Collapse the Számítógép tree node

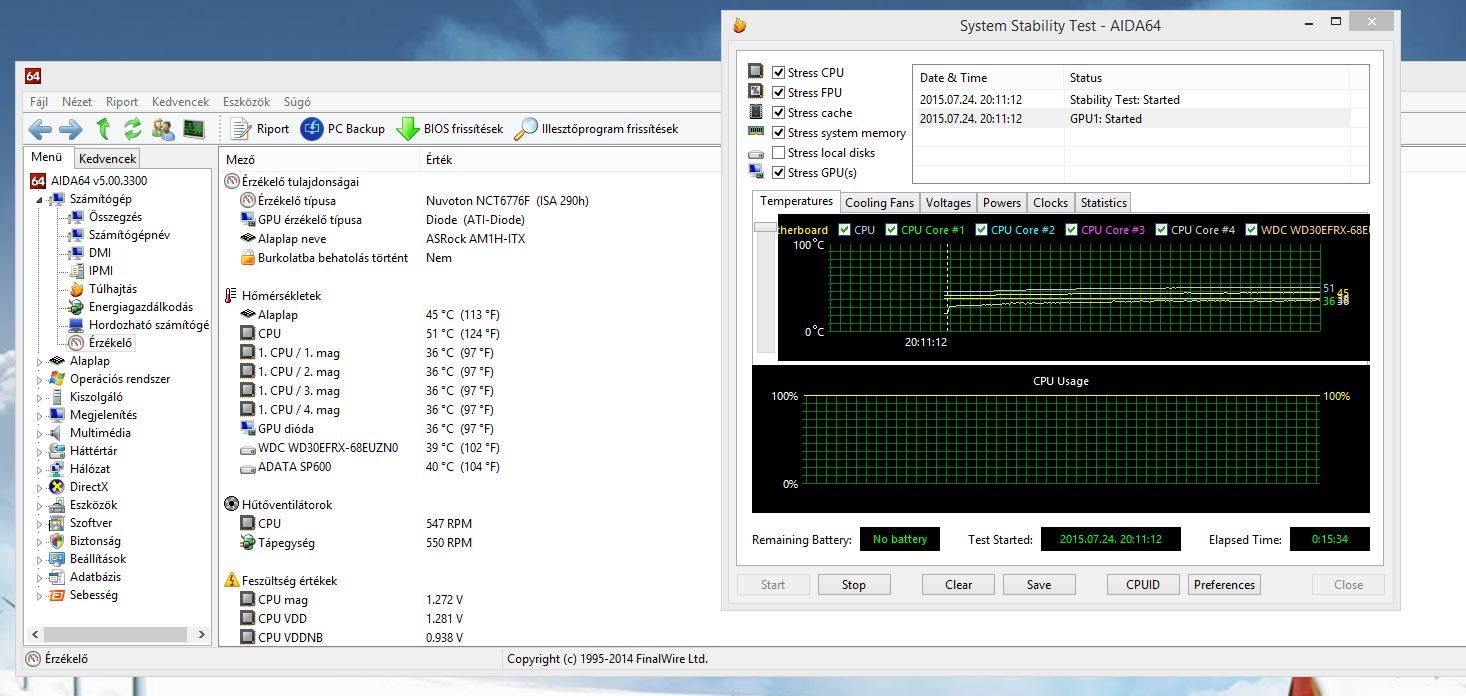click(40, 199)
